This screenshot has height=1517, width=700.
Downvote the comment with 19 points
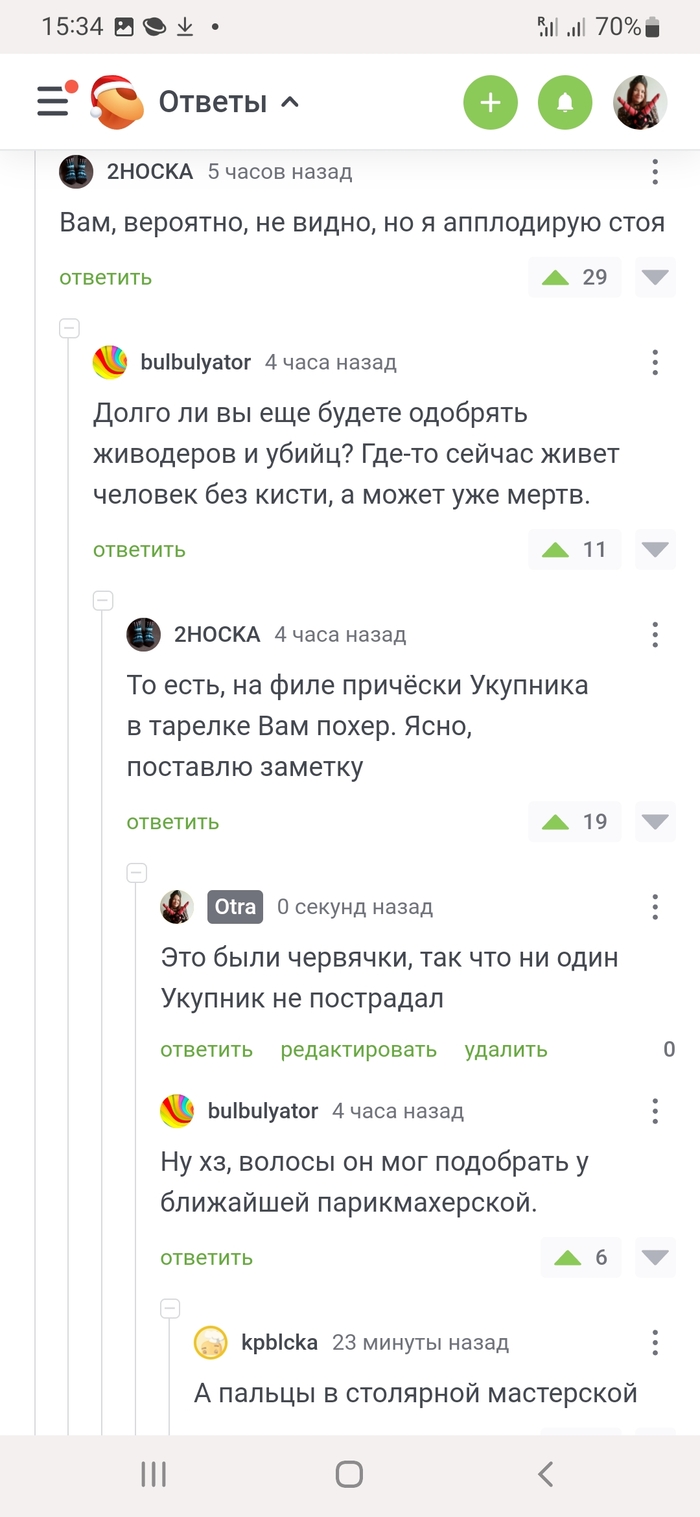coord(655,822)
